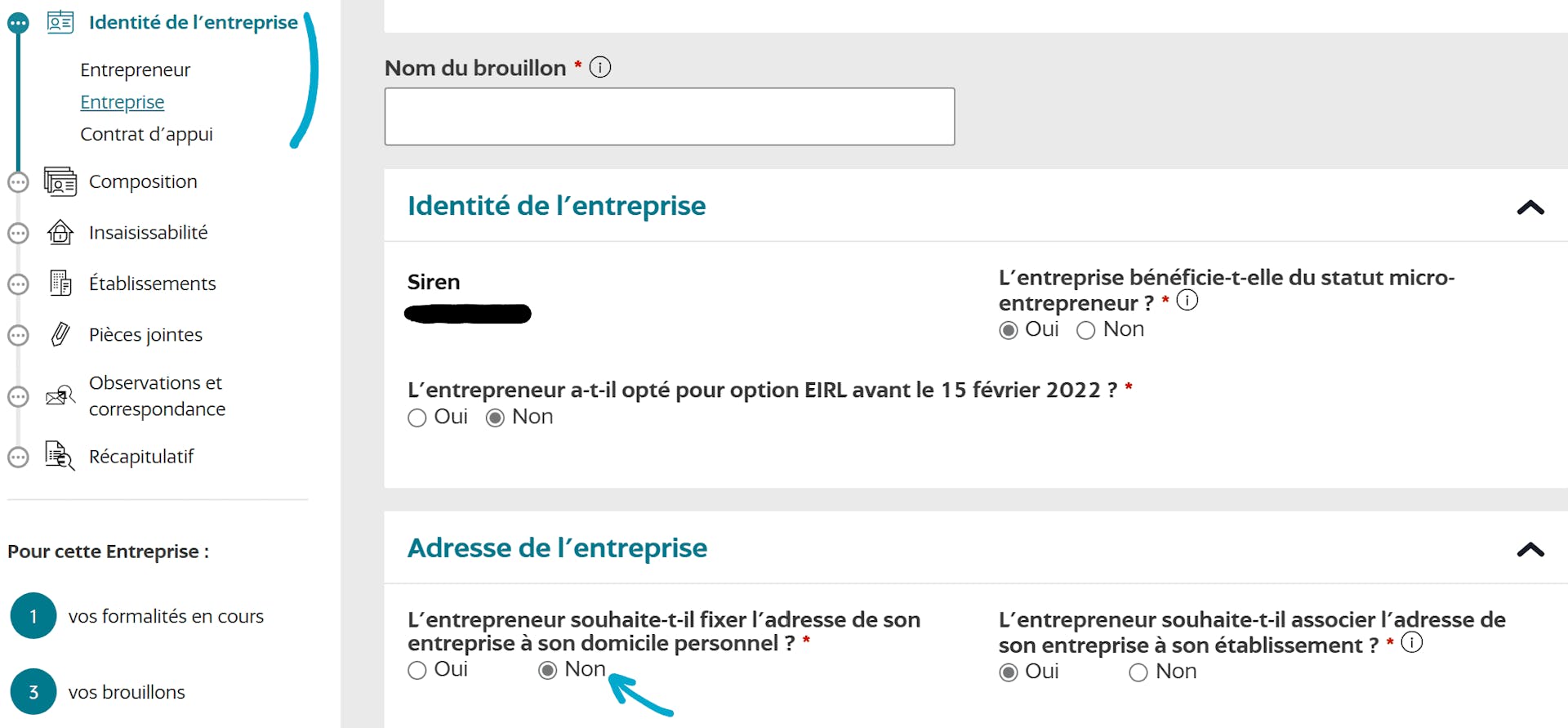Click inside the Nom du brouillon field

pos(668,116)
